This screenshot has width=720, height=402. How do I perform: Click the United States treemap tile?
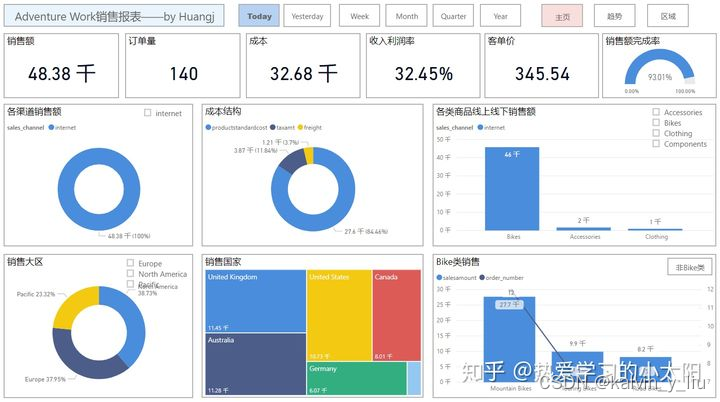click(339, 315)
